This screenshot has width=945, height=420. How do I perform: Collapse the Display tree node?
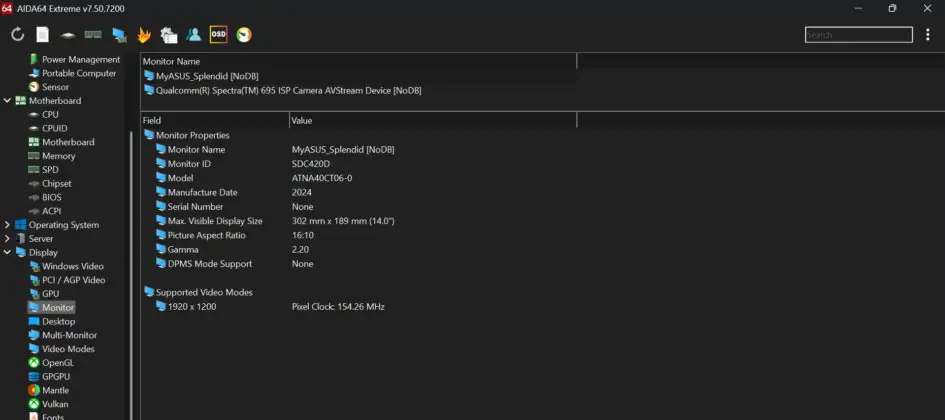pos(7,252)
